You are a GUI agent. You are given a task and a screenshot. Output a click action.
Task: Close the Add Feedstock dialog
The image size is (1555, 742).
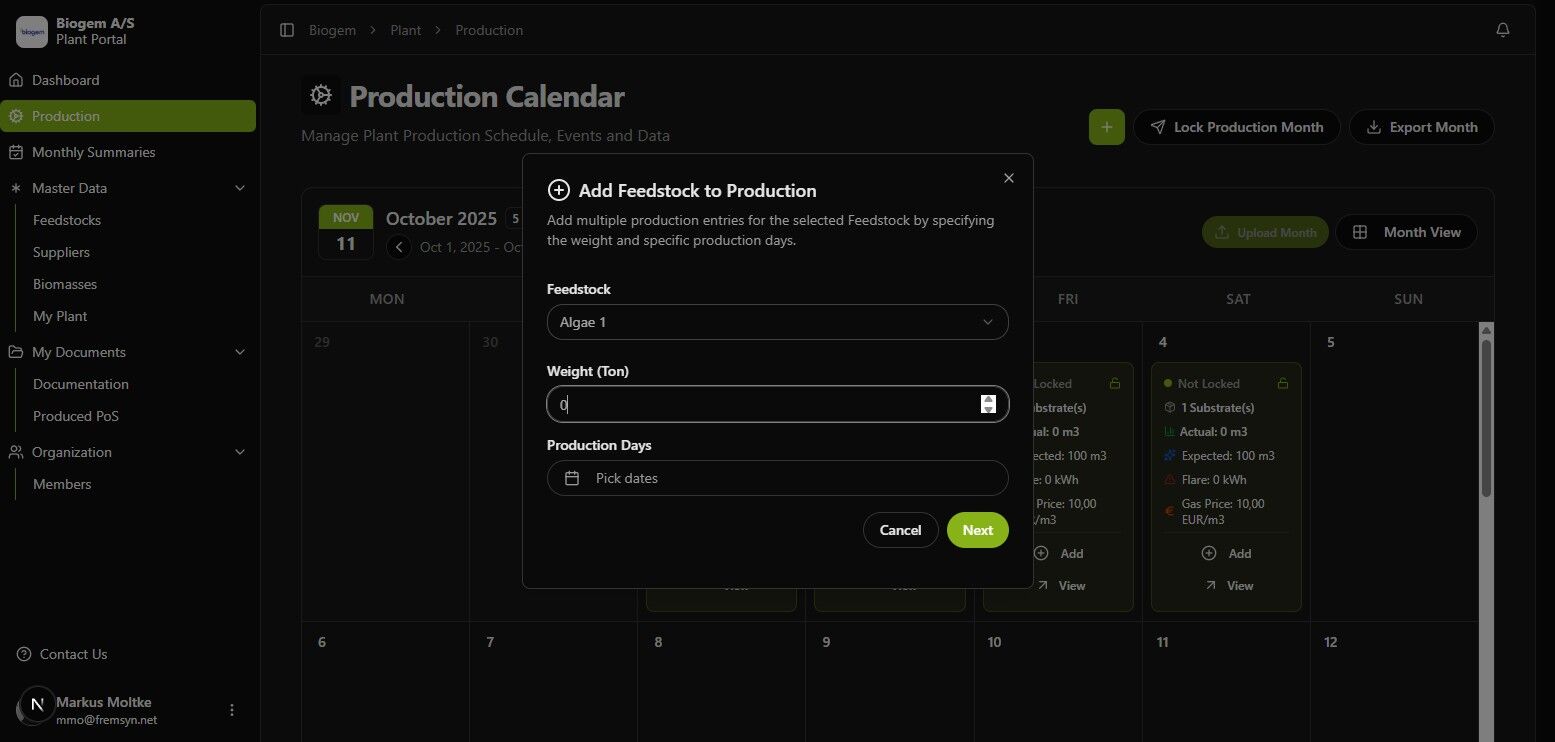pos(1008,178)
